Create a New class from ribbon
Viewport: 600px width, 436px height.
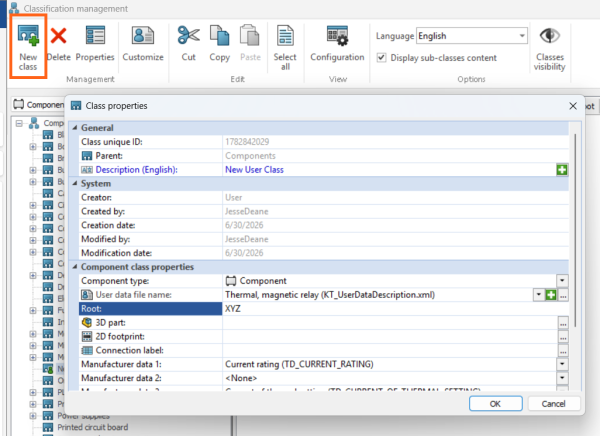pyautogui.click(x=28, y=47)
